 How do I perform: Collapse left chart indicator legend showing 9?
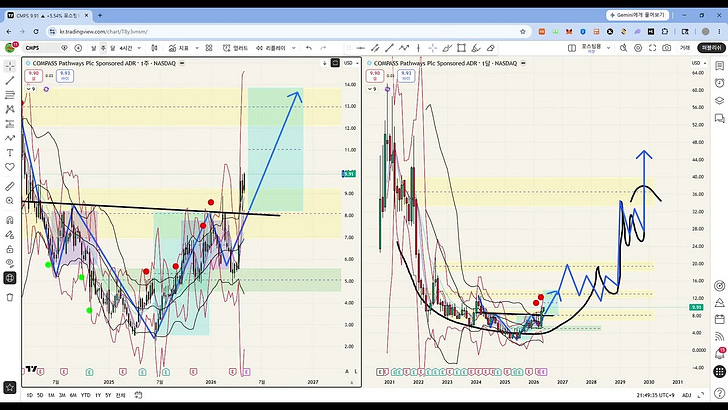pos(31,89)
